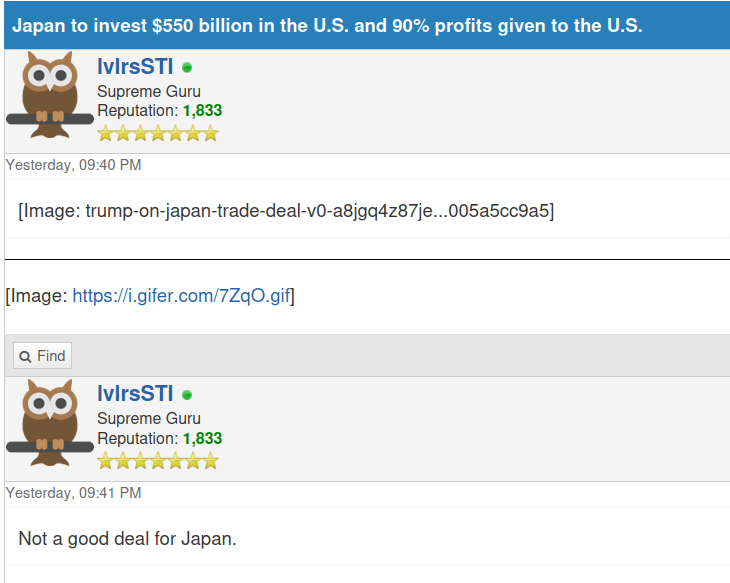730x583 pixels.
Task: Click the second post's owl avatar
Action: click(50, 423)
